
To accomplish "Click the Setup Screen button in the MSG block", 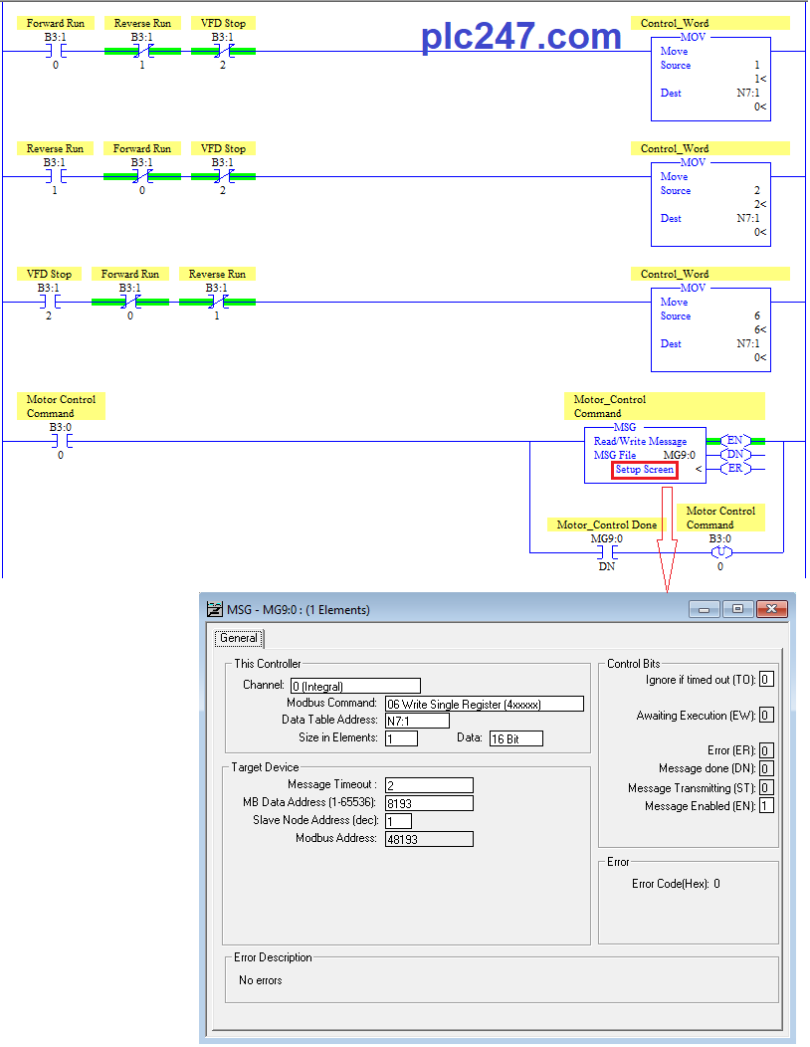I will pyautogui.click(x=643, y=470).
